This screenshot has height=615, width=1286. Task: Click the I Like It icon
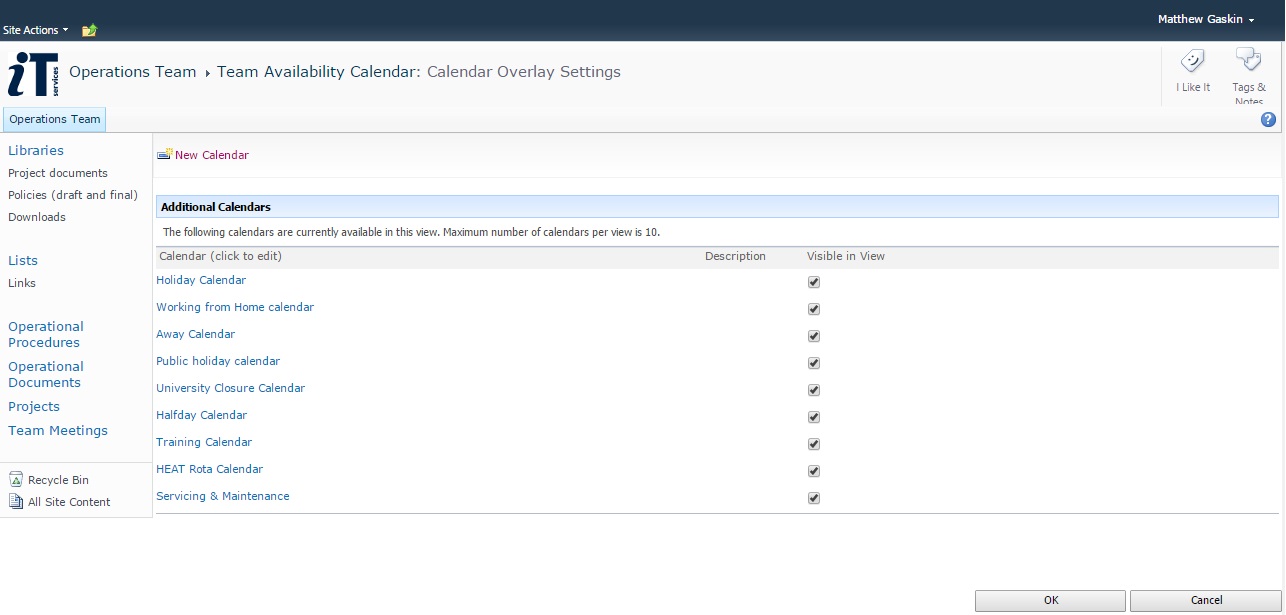click(1192, 62)
